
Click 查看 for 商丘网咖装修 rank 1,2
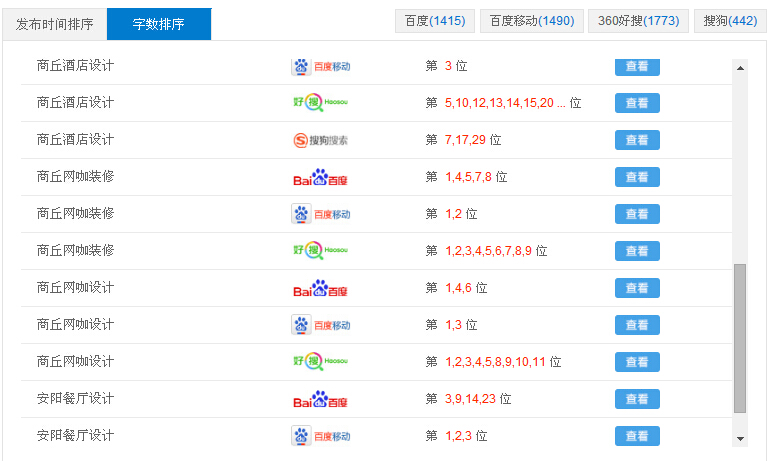coord(637,214)
